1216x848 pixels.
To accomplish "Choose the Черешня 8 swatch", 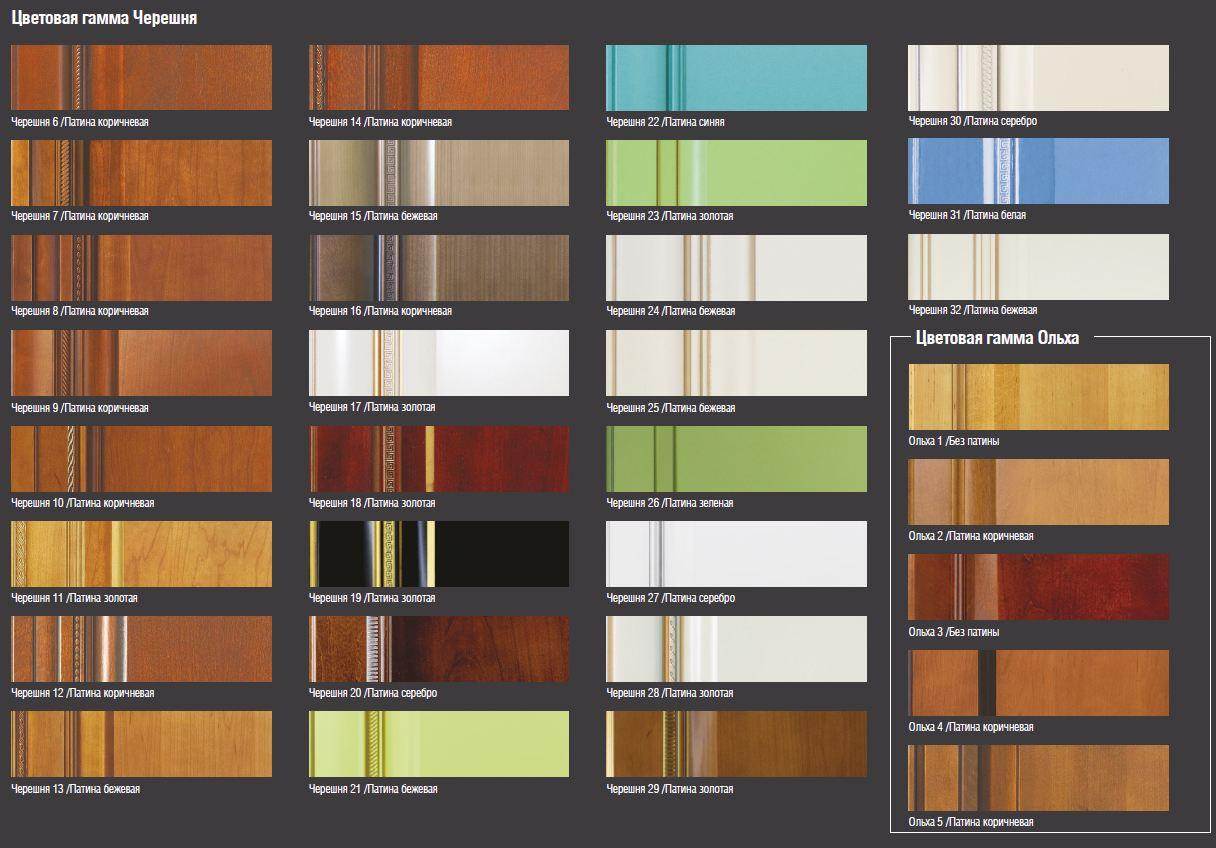I will 141,268.
